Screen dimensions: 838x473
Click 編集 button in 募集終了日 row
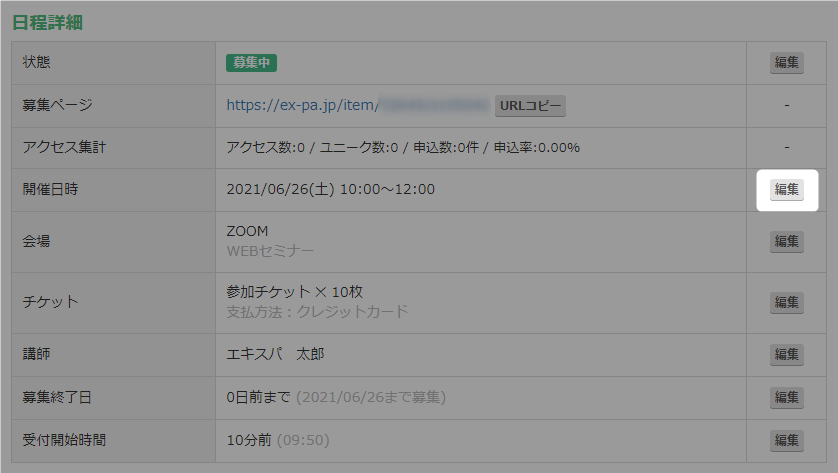(786, 398)
